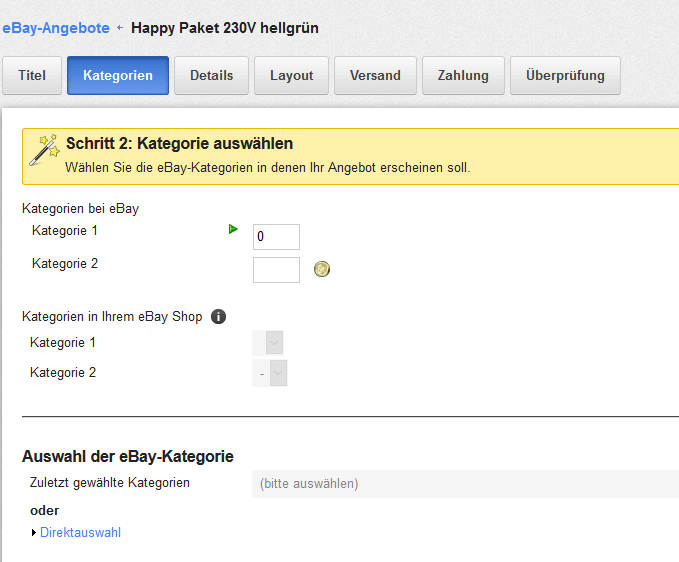
Task: Switch to the Zahlung tab
Action: point(463,75)
